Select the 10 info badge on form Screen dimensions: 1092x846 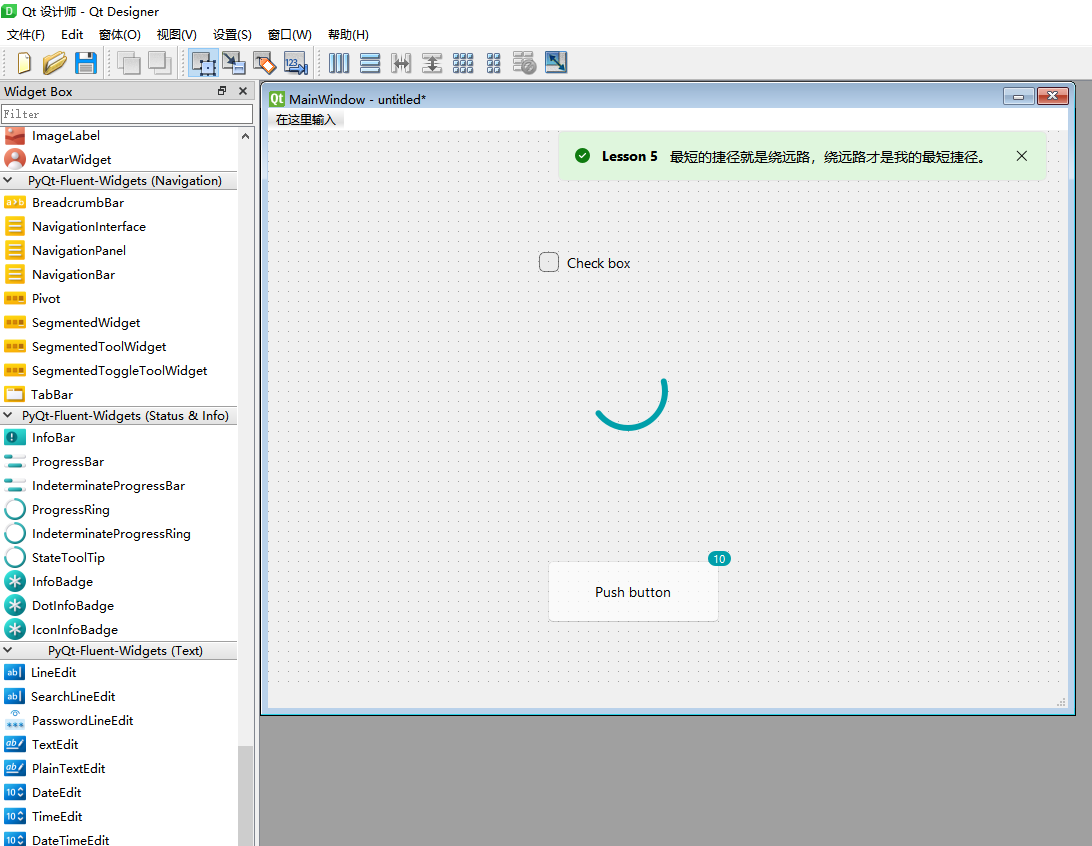coord(719,558)
